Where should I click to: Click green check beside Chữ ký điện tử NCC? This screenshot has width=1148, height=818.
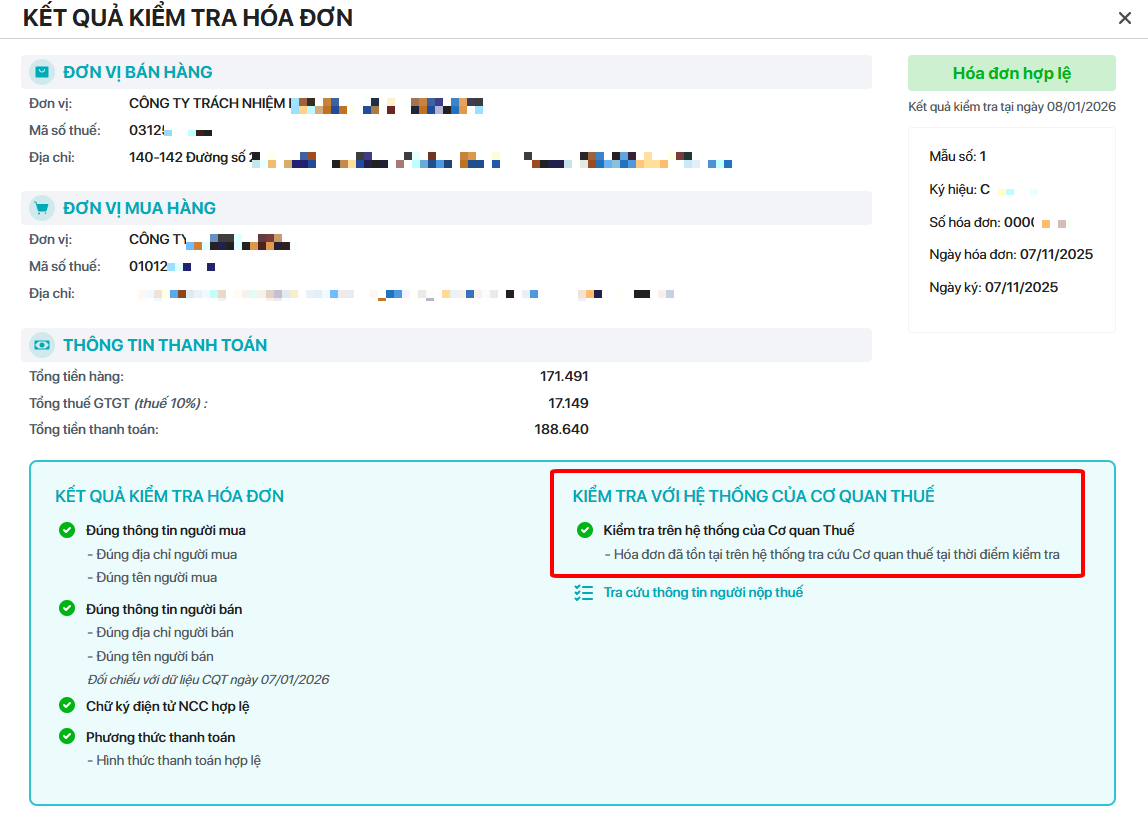[x=67, y=705]
